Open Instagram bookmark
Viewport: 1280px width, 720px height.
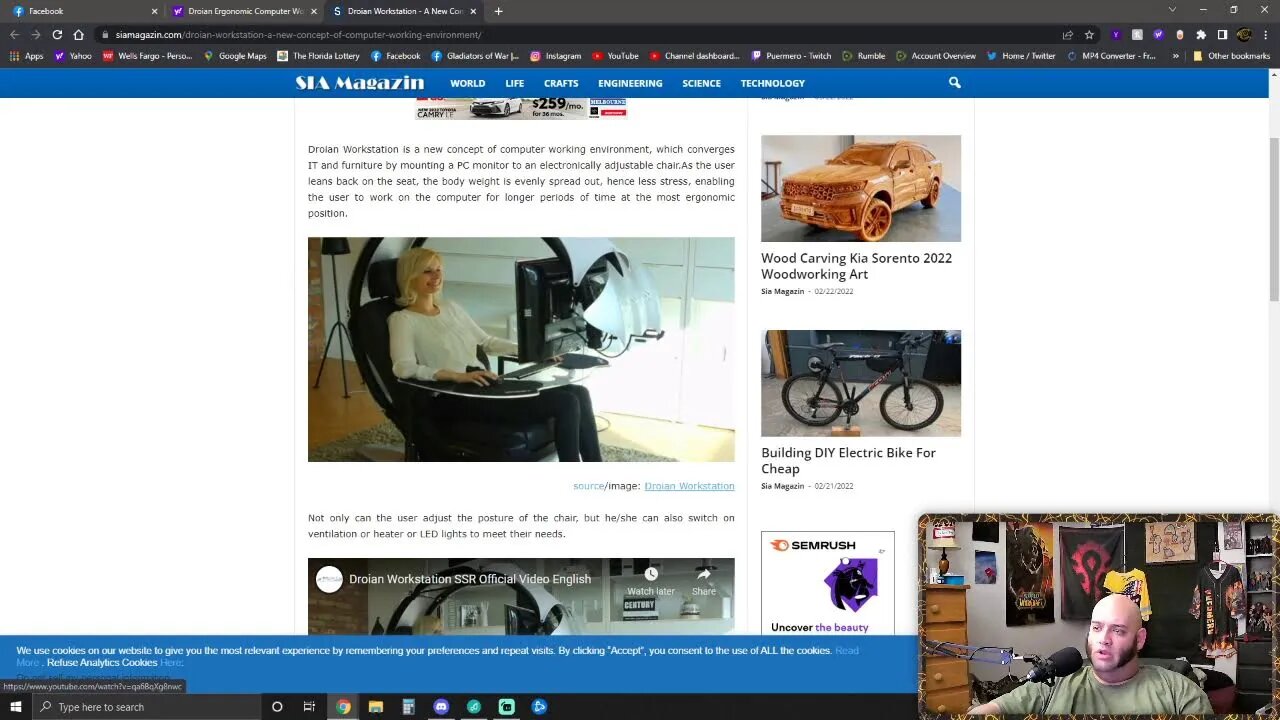click(555, 56)
